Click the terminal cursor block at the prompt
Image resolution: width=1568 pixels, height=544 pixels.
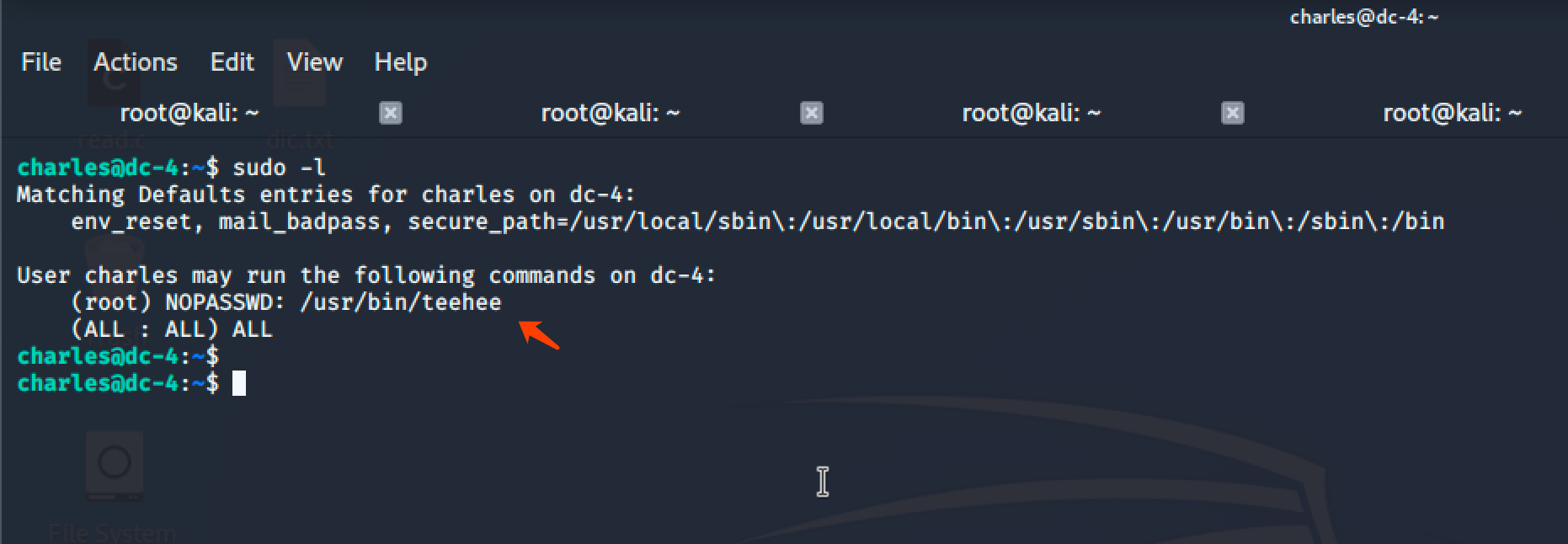point(239,383)
